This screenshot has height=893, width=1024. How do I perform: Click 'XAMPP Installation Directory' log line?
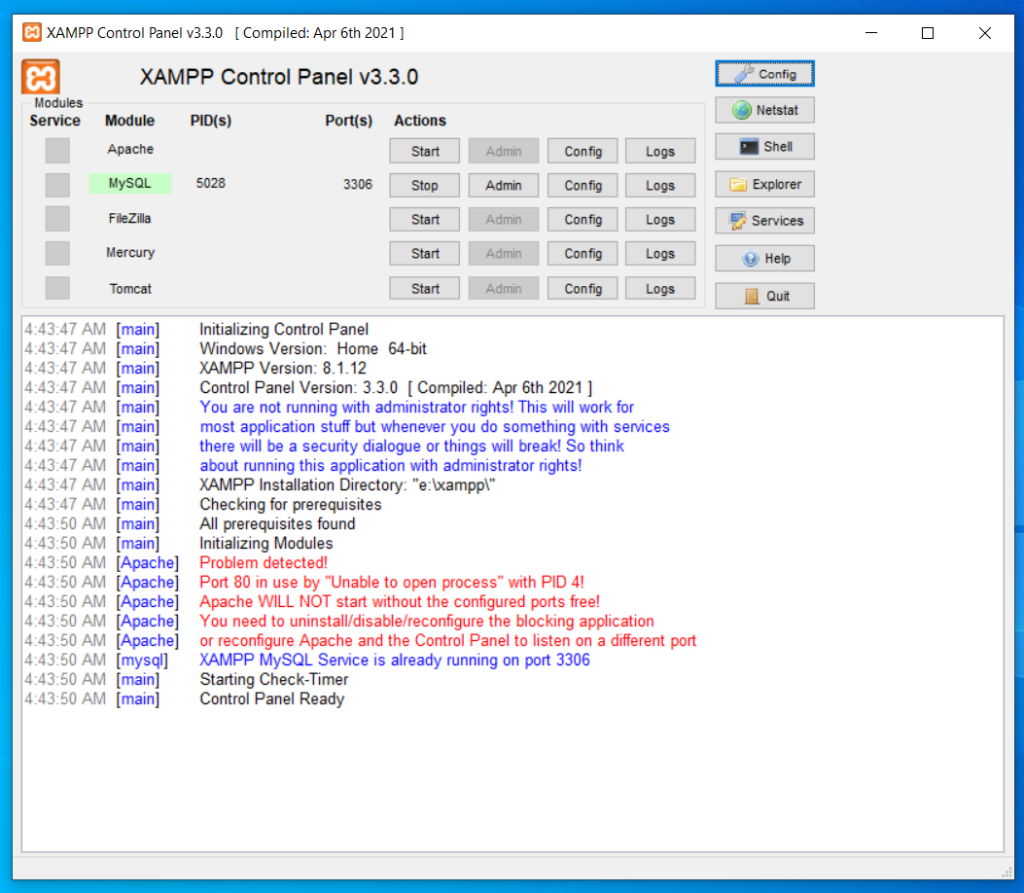(347, 485)
